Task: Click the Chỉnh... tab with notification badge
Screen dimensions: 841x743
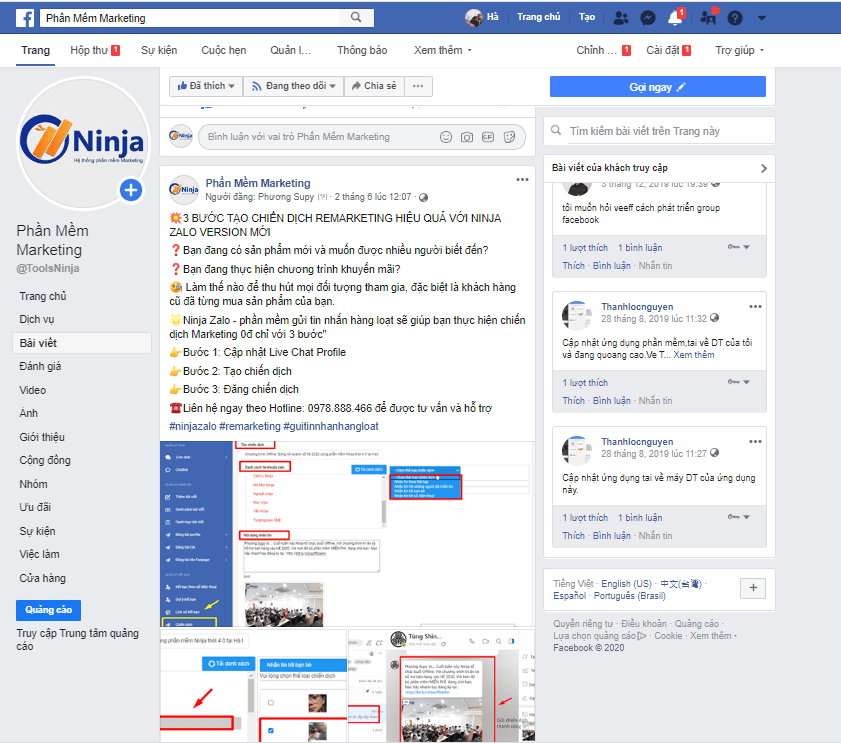Action: (603, 50)
